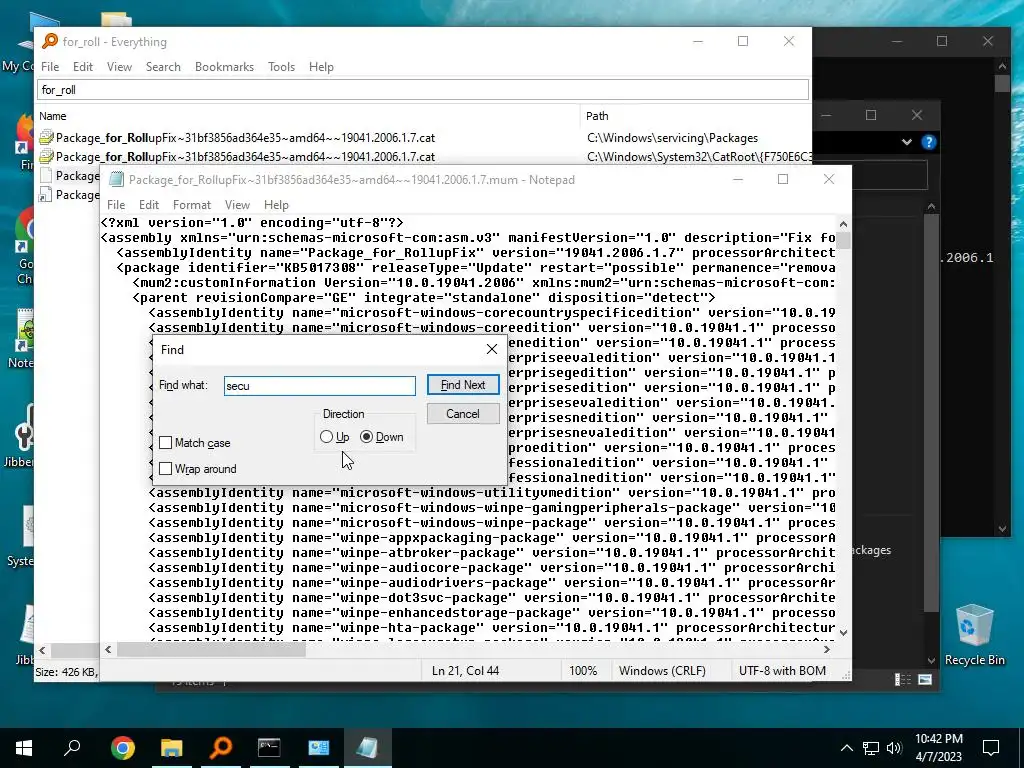The height and width of the screenshot is (768, 1024).
Task: Open Notepad Help menu
Action: pos(276,204)
